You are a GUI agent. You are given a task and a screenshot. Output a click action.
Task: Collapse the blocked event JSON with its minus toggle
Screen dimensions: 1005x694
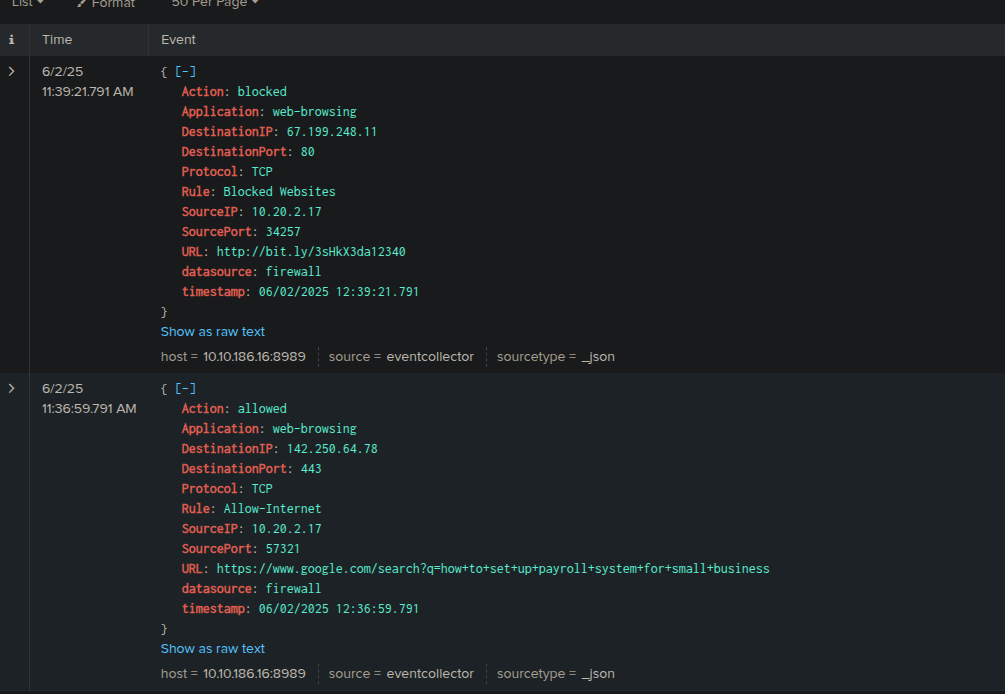[x=184, y=71]
